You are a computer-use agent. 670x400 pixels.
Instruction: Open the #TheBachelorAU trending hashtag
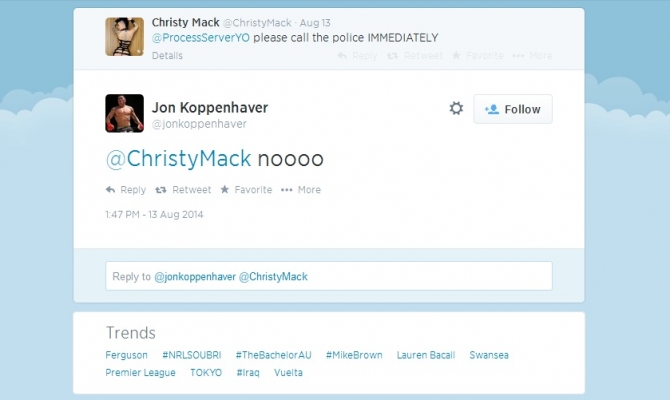coord(273,355)
